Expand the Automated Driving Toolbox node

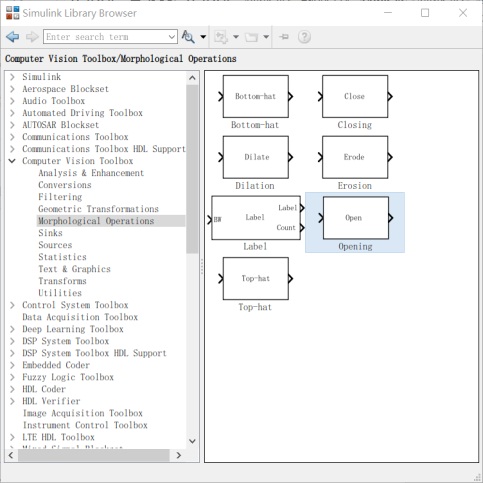pyautogui.click(x=12, y=113)
